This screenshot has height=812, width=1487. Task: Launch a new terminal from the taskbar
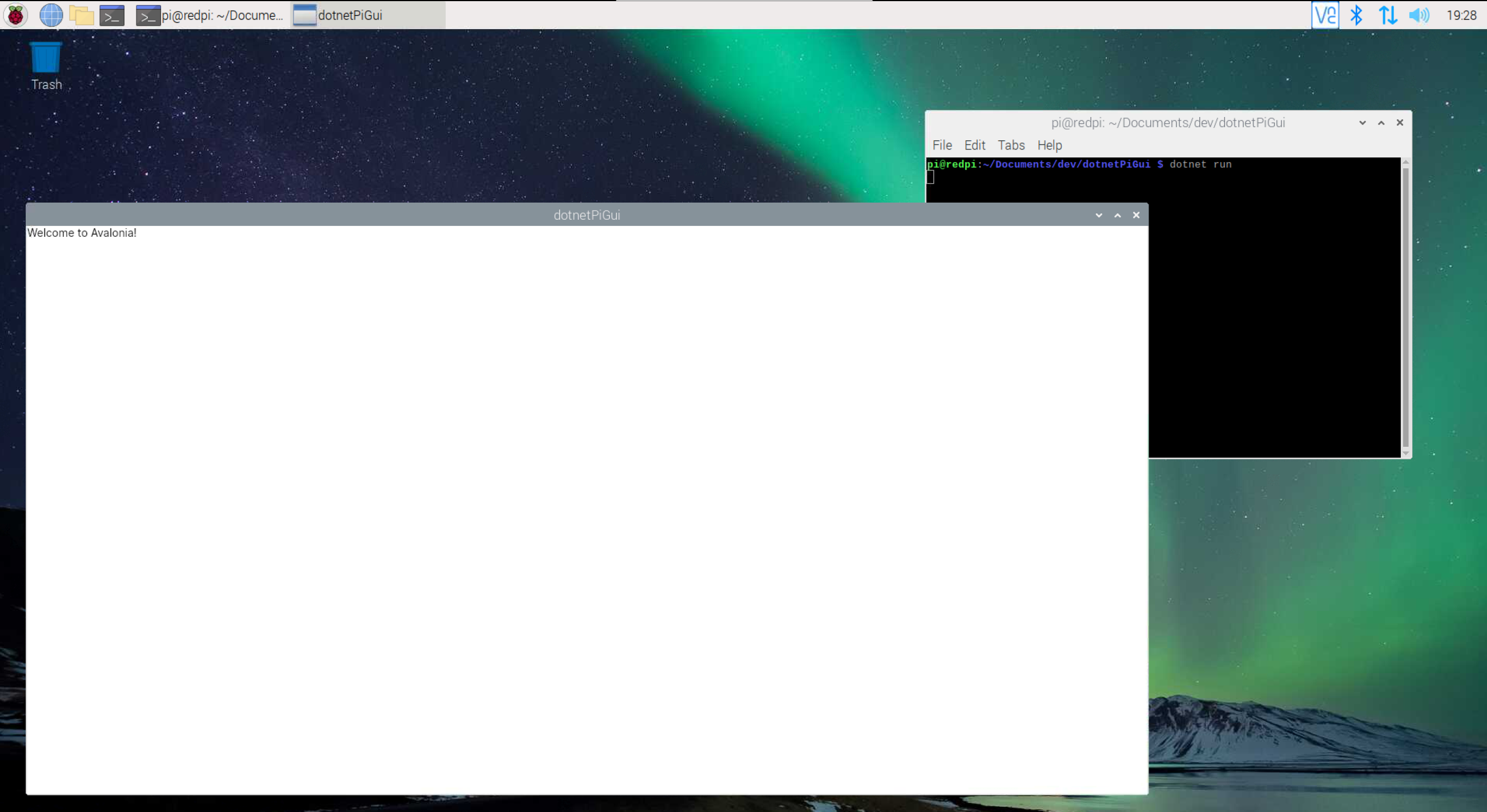click(112, 15)
